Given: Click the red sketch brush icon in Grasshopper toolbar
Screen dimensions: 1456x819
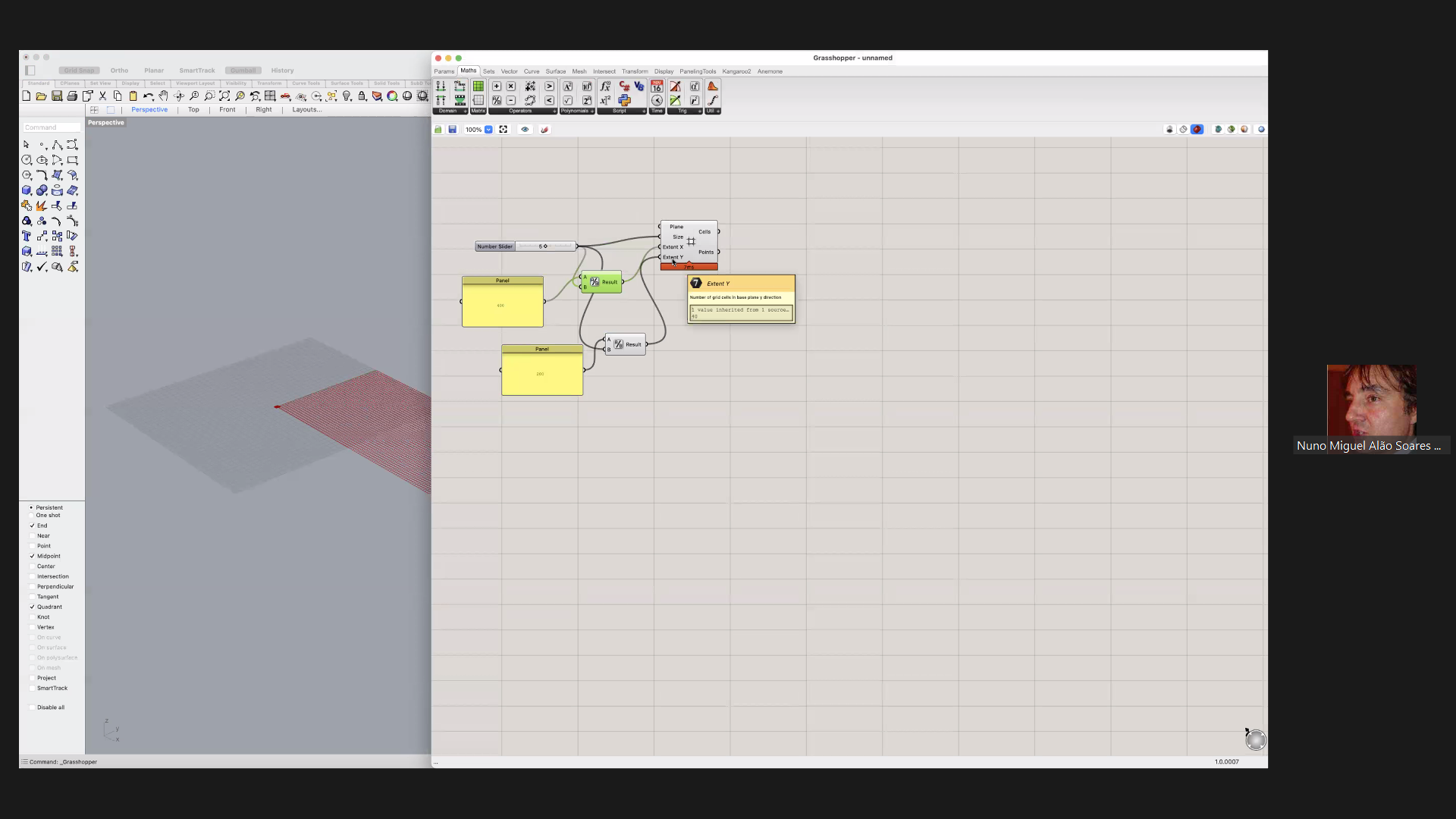Looking at the screenshot, I should click(x=544, y=130).
